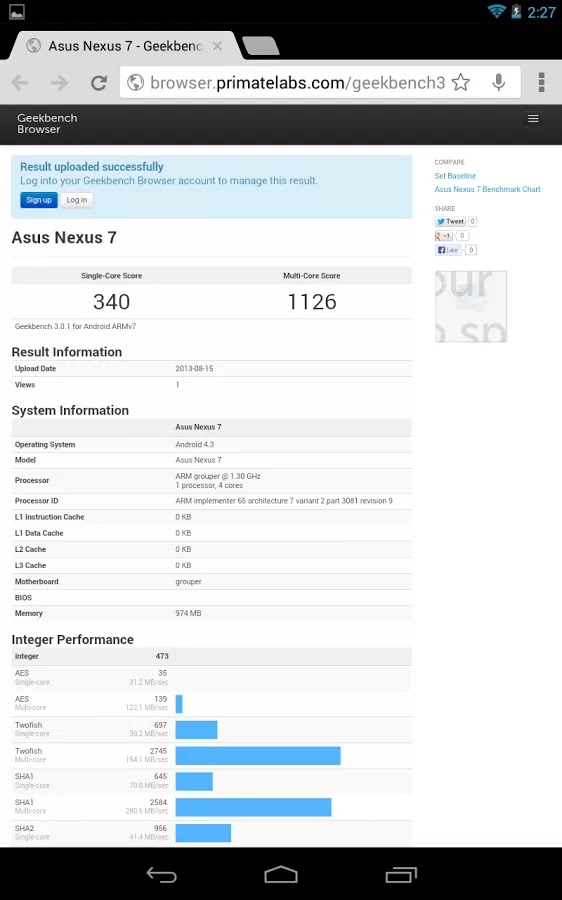Click the Tweet count box

(x=472, y=221)
